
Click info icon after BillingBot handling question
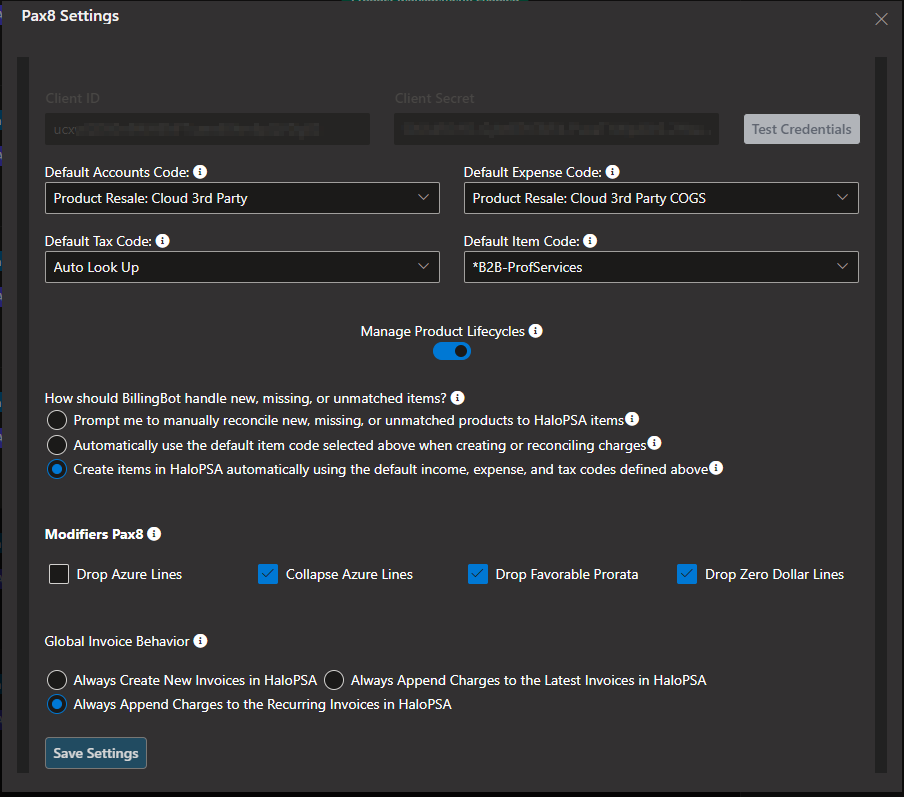(x=458, y=398)
